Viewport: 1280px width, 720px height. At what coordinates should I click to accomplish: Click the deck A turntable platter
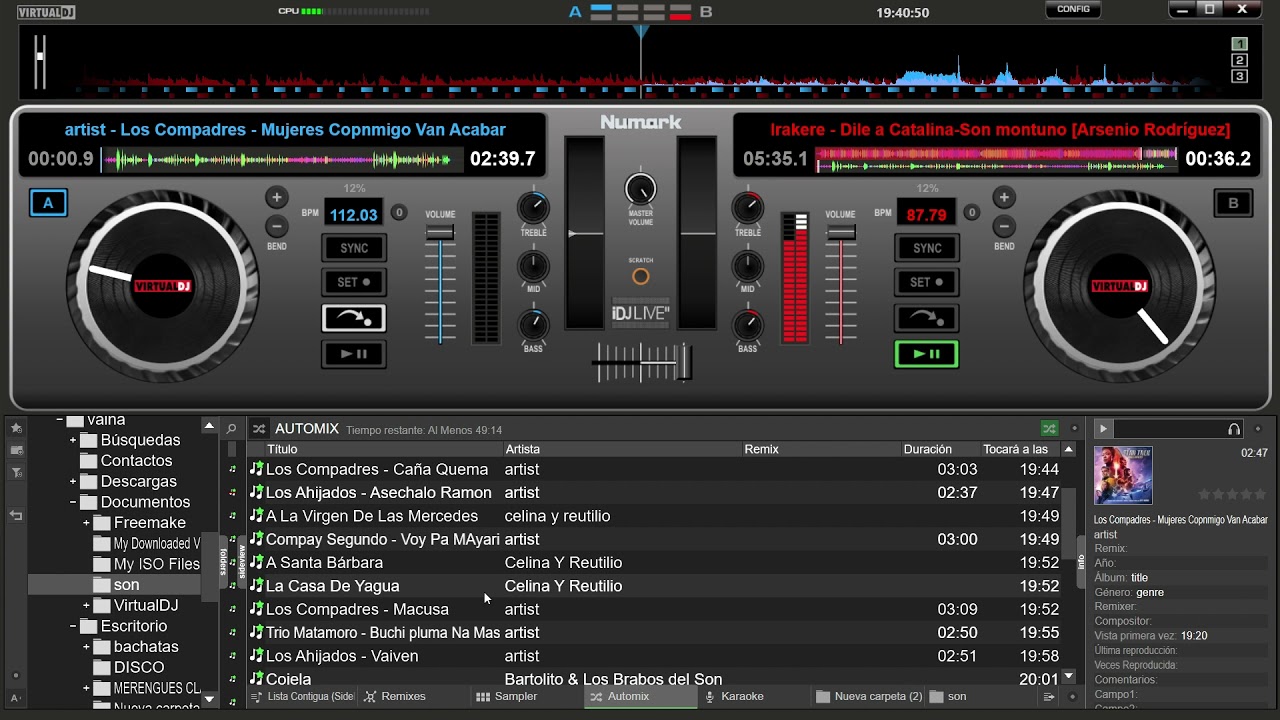click(162, 285)
